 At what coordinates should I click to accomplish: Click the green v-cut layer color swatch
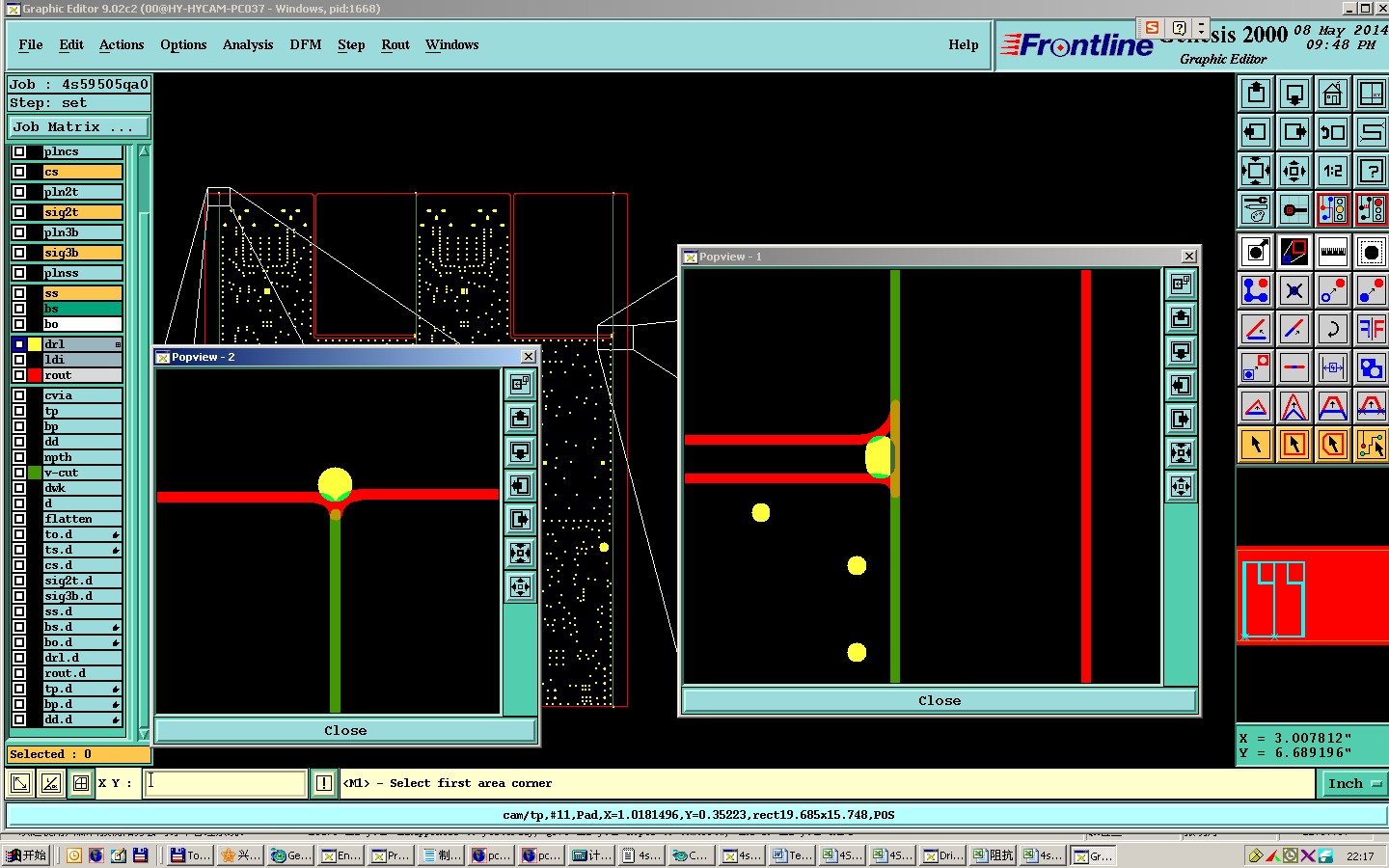(x=35, y=473)
